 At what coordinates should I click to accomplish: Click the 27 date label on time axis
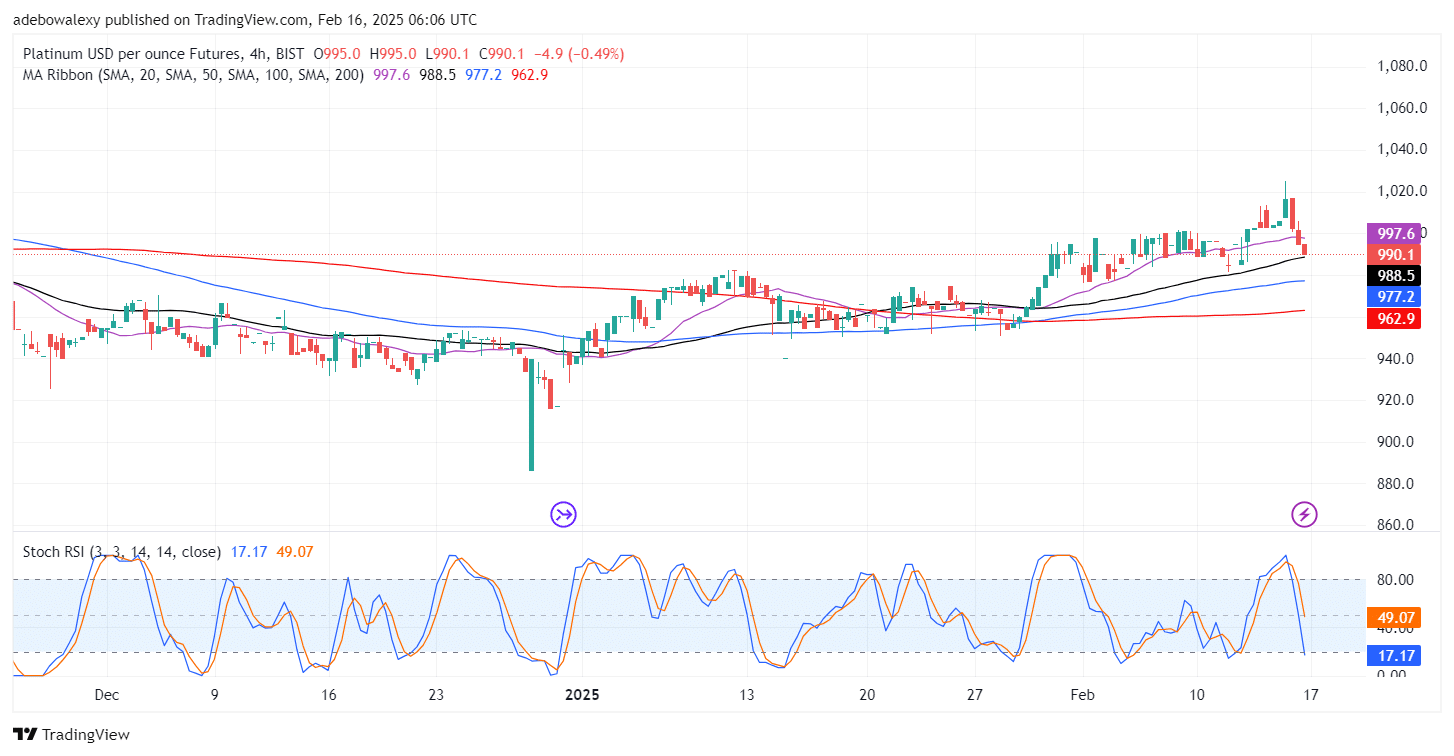[976, 695]
